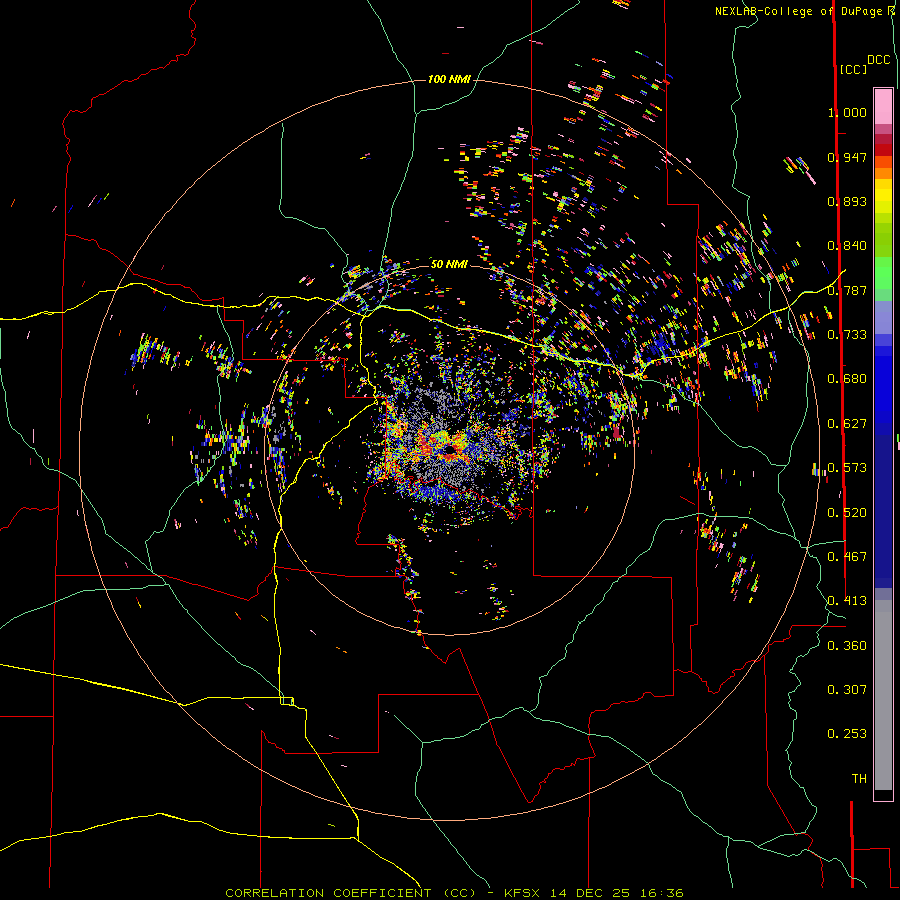The height and width of the screenshot is (900, 900).
Task: Pick the pink top segment of color bar
Action: (883, 107)
